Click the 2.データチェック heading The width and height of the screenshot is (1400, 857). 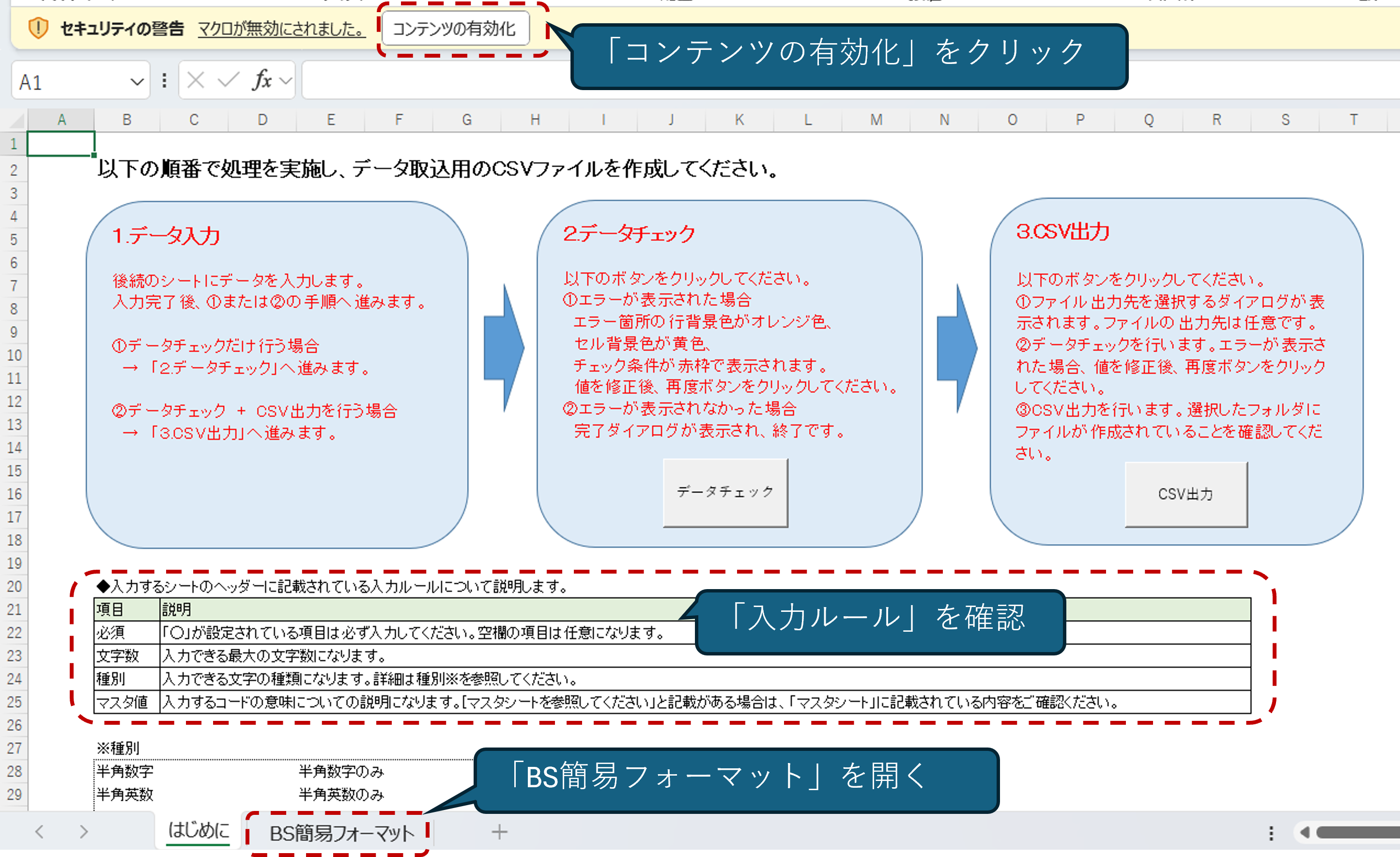coord(629,233)
